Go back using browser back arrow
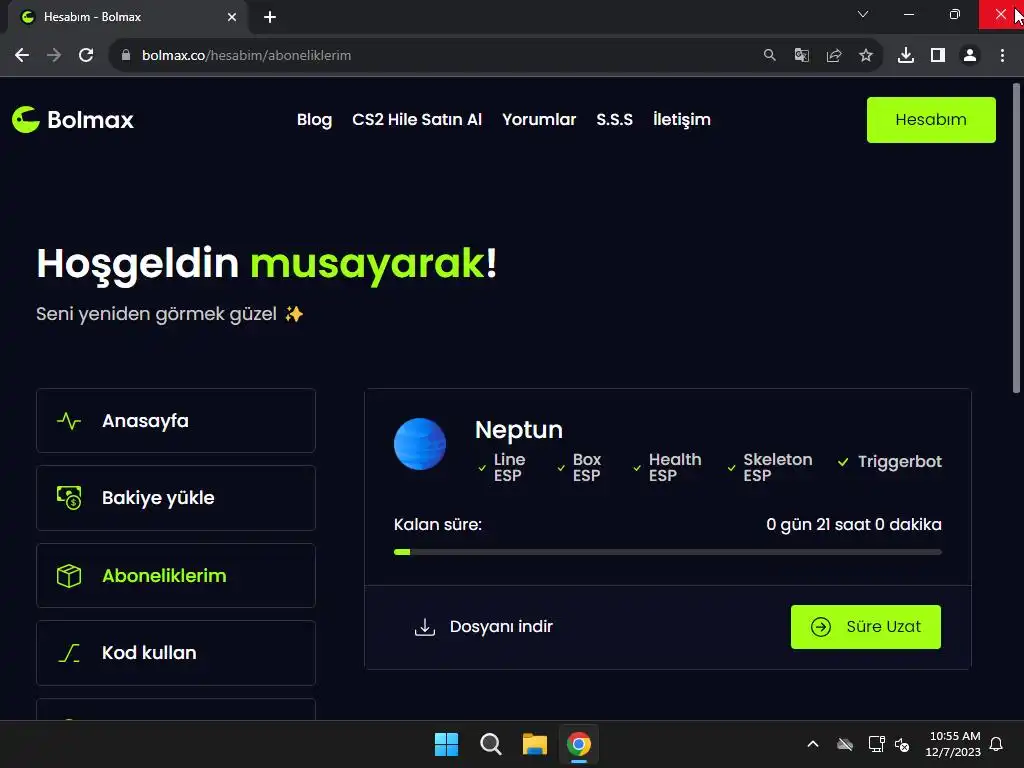 coord(22,56)
